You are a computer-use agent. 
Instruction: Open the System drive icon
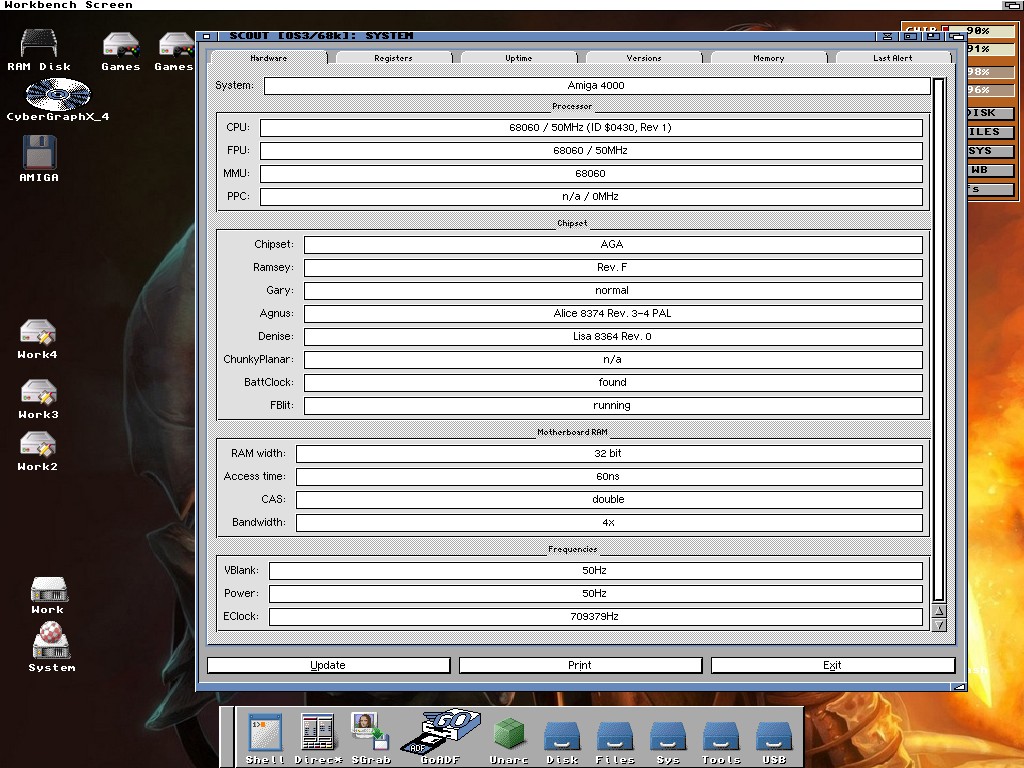coord(52,647)
